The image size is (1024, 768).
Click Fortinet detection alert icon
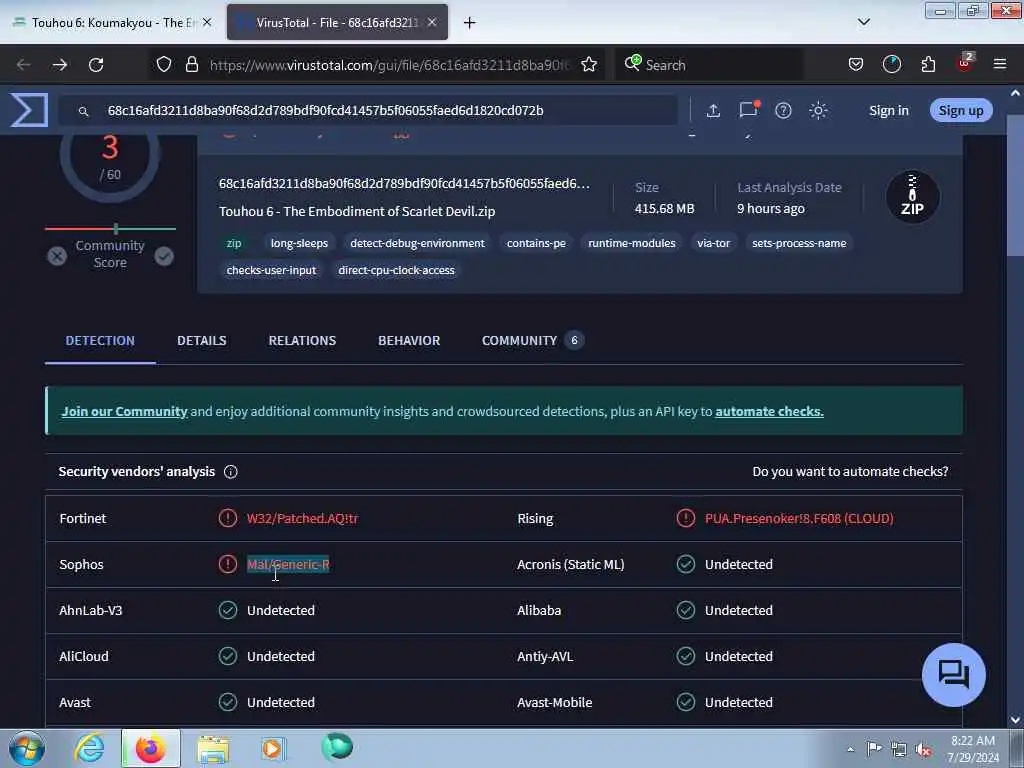click(x=227, y=518)
